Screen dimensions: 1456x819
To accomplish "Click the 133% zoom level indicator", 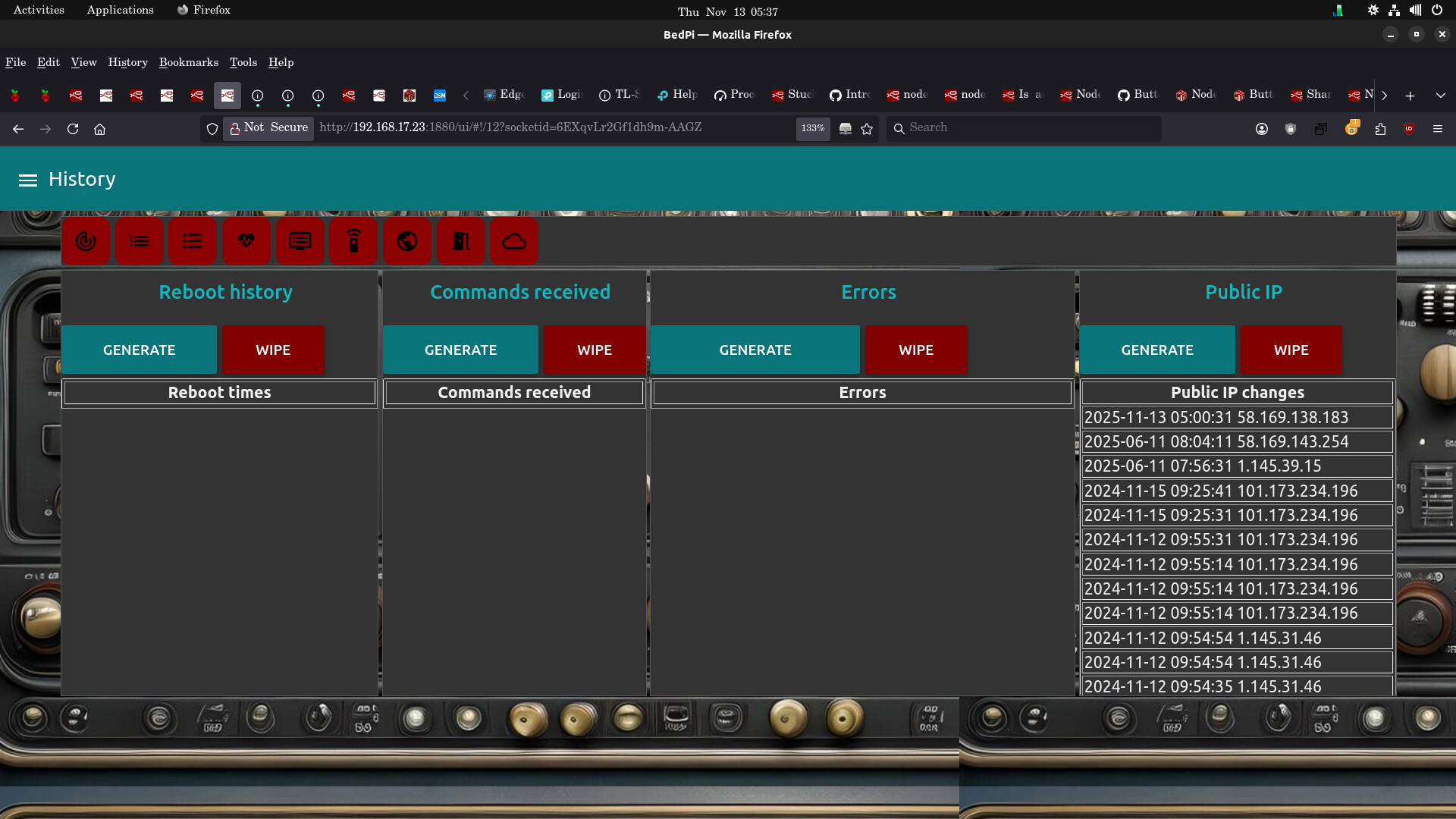I will 812,129.
